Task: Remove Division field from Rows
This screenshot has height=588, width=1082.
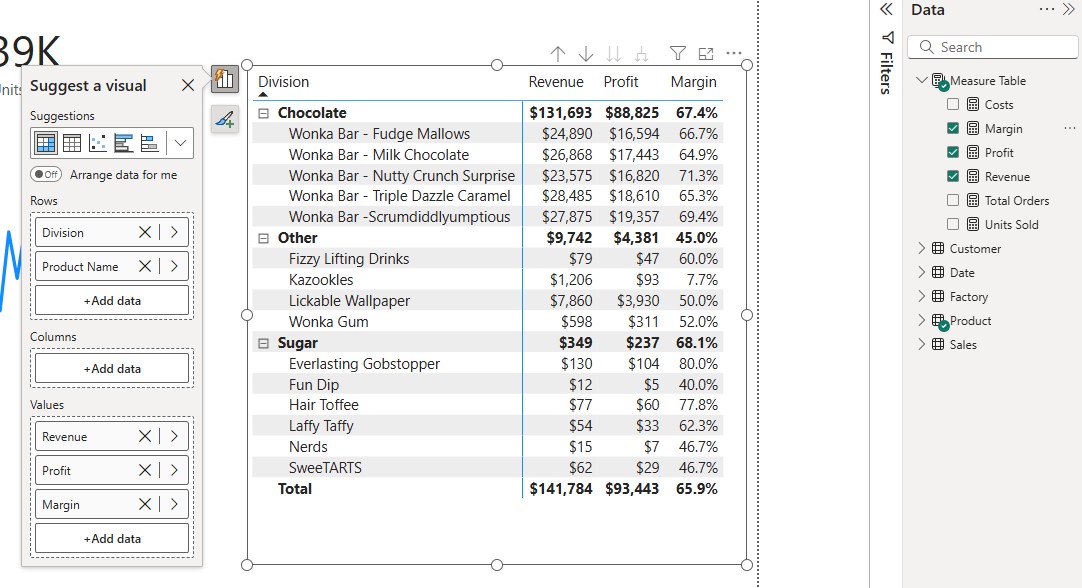Action: tap(145, 233)
